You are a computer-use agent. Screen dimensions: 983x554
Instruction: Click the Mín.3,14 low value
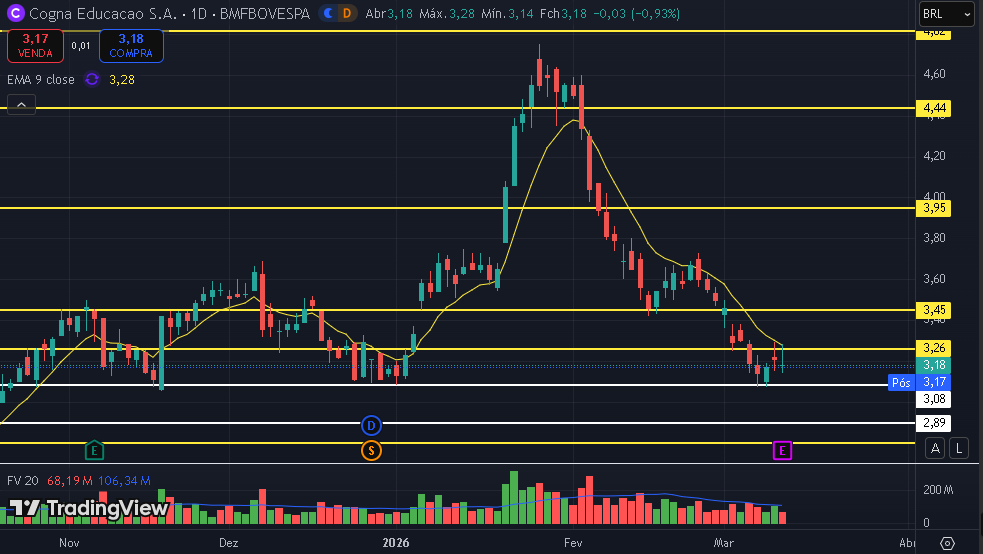coord(507,14)
